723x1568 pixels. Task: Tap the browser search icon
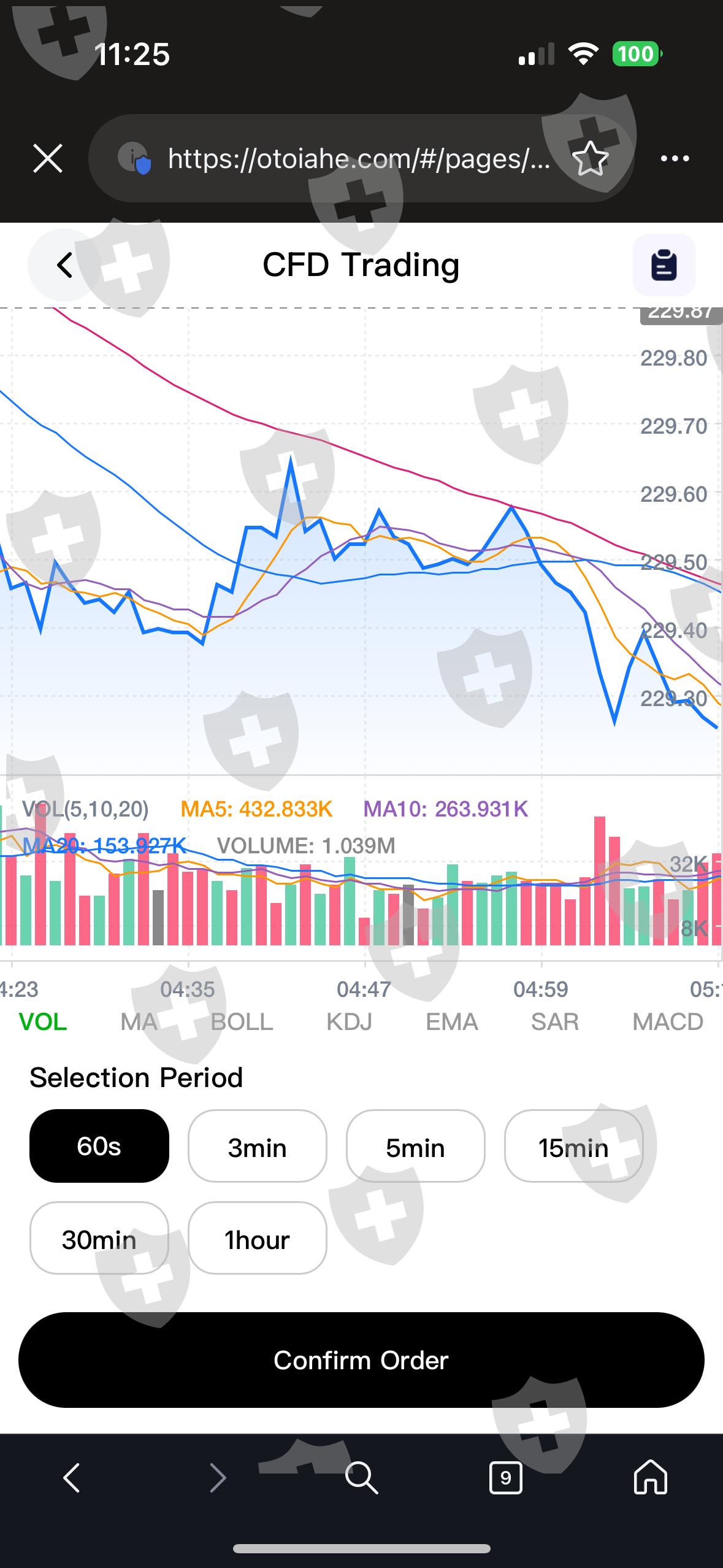361,1477
